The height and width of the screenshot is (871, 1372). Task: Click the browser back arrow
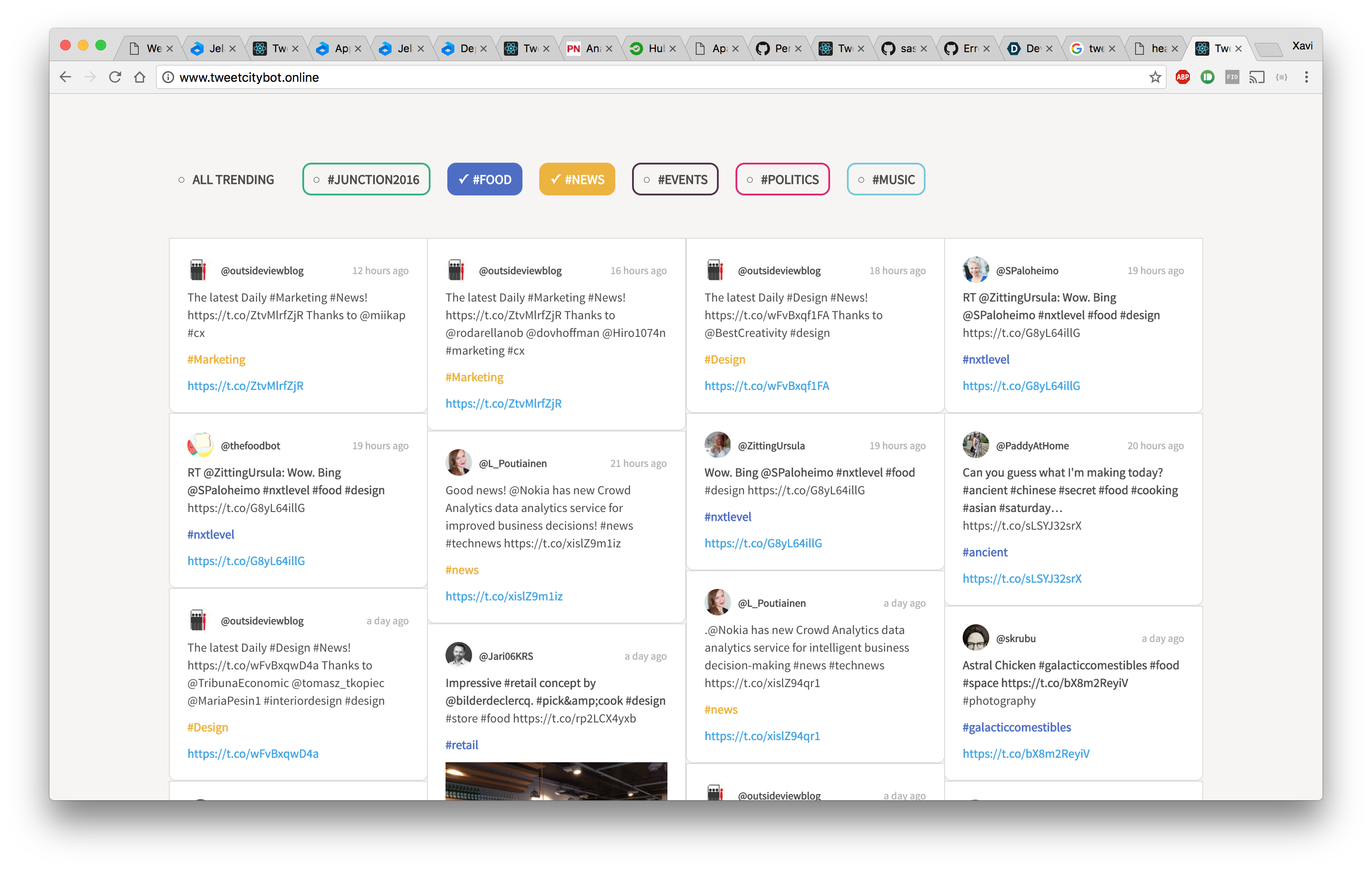pyautogui.click(x=65, y=77)
